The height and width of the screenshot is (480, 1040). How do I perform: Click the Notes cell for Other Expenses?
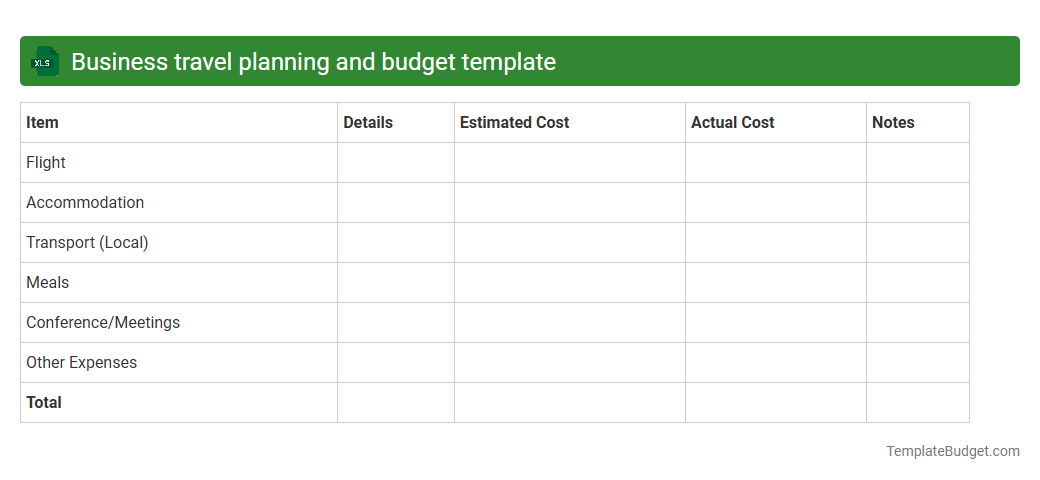(918, 363)
